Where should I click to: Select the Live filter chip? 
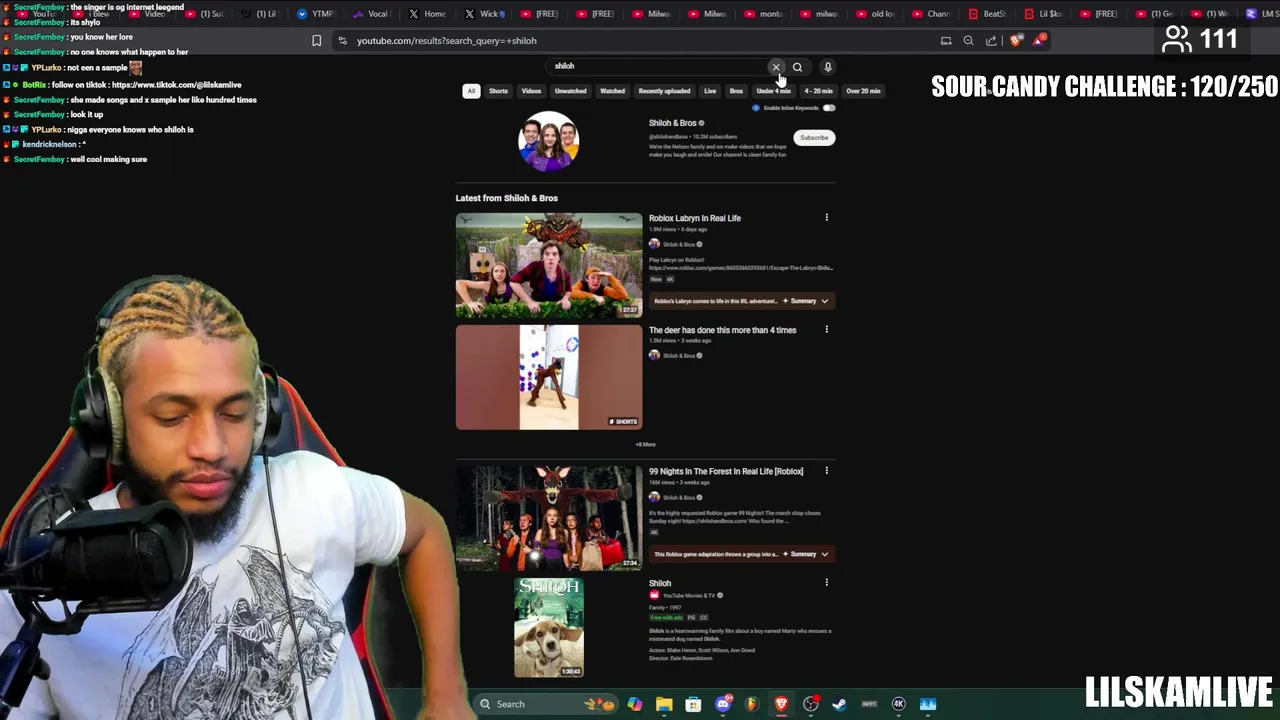tap(710, 91)
